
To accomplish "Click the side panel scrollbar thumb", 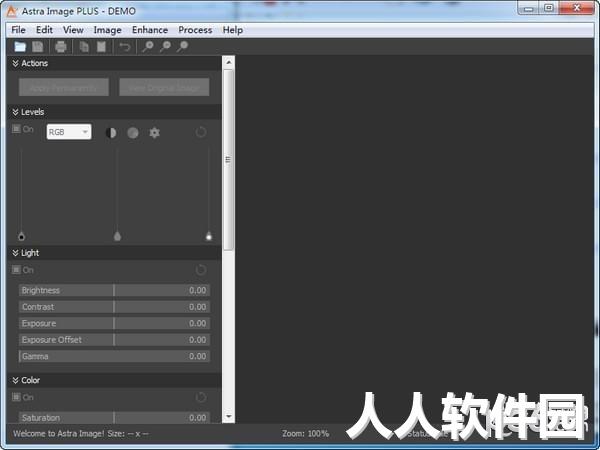I will 228,160.
